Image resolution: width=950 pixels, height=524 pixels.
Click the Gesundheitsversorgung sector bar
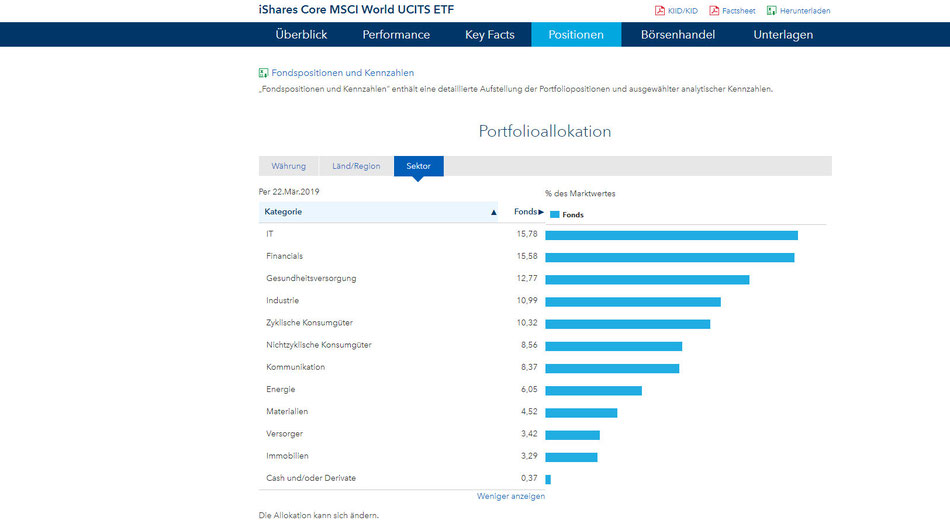click(x=647, y=280)
